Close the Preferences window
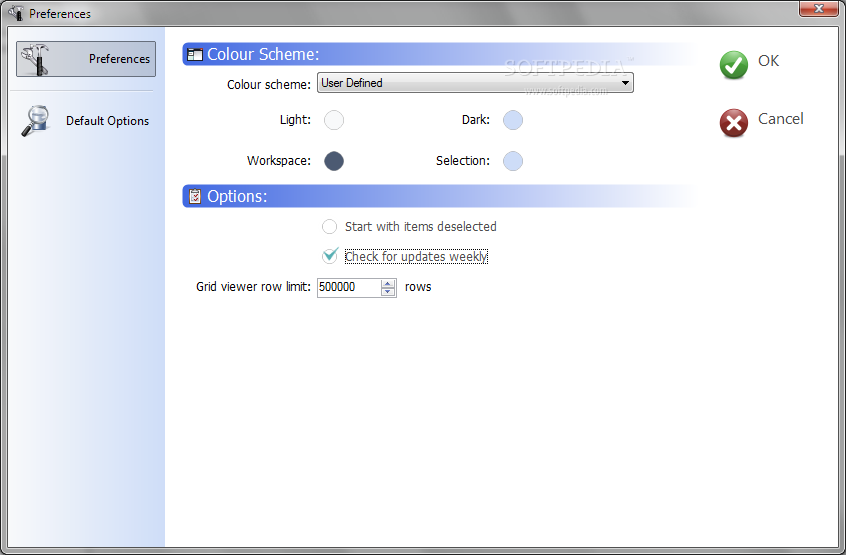Viewport: 846px width, 555px height. click(x=818, y=8)
